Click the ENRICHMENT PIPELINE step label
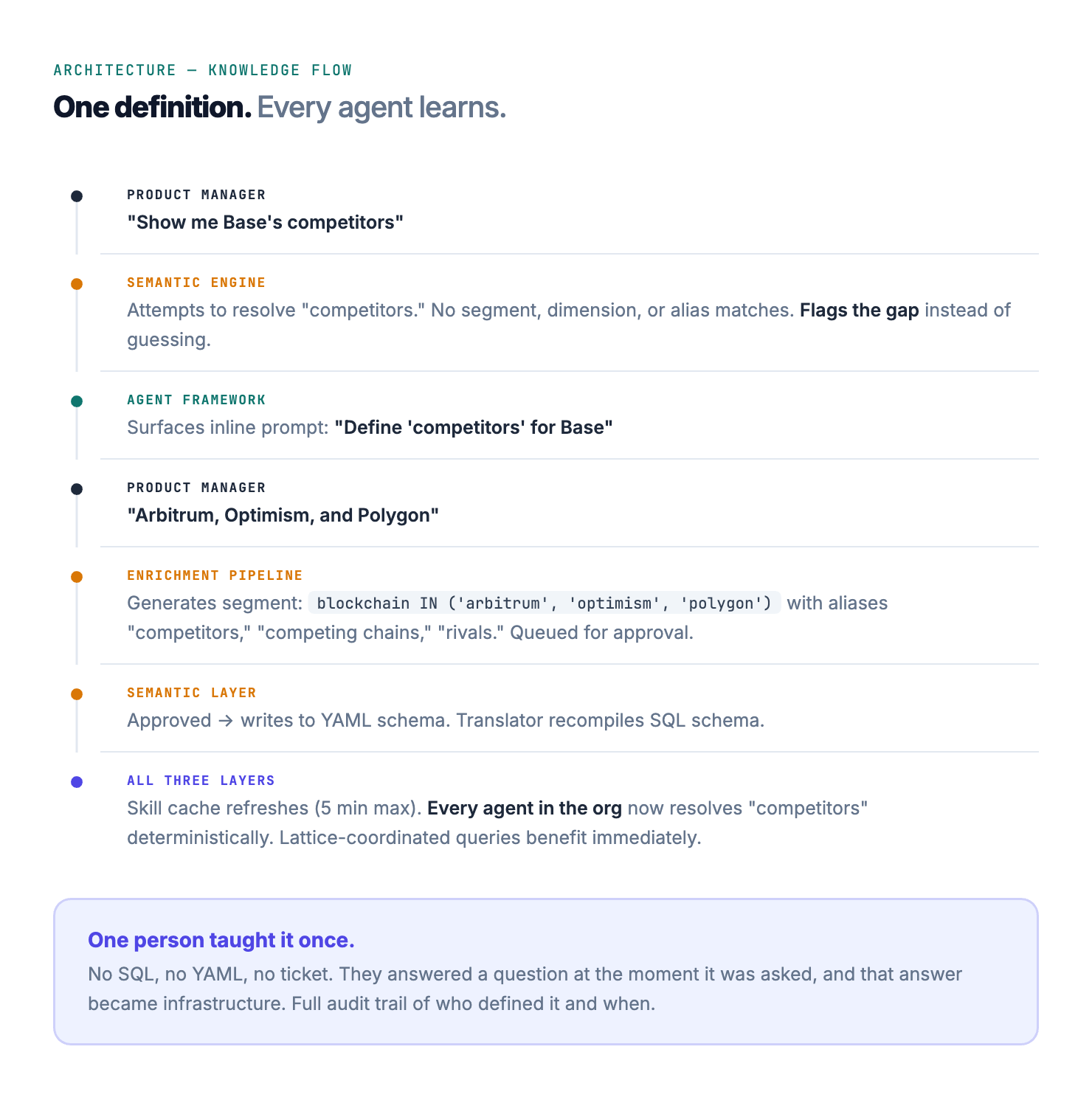 click(x=215, y=575)
